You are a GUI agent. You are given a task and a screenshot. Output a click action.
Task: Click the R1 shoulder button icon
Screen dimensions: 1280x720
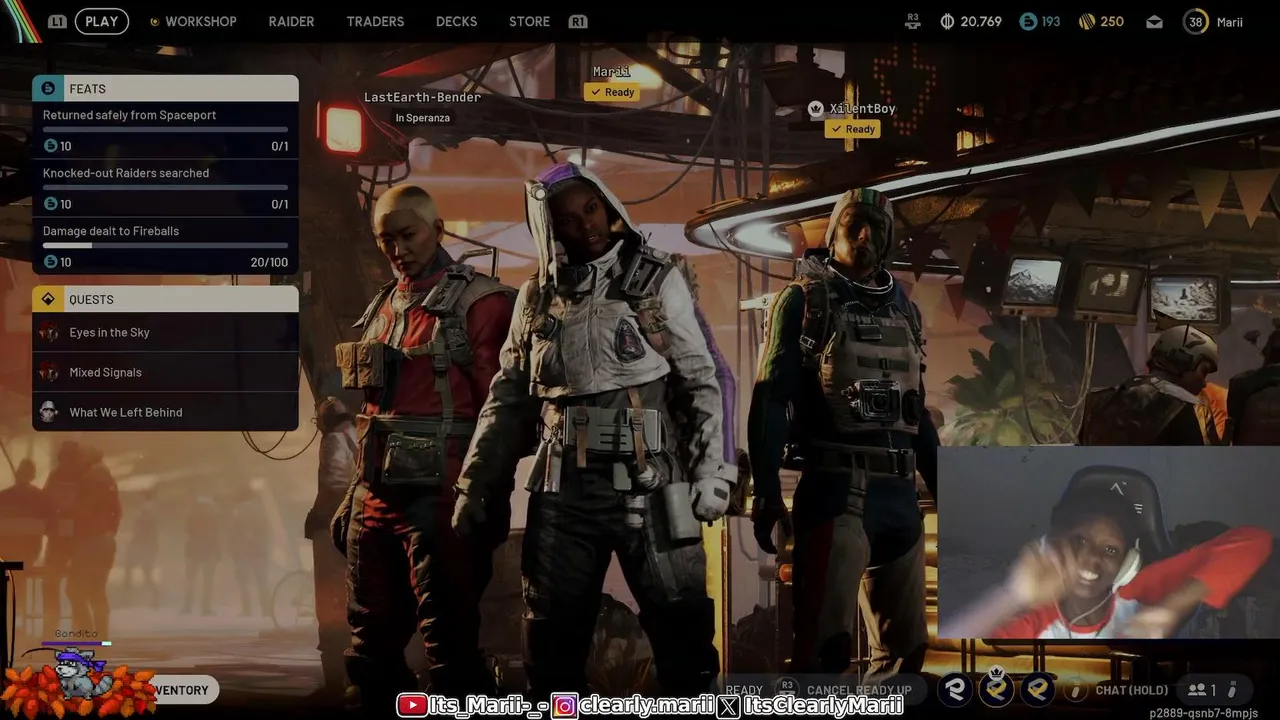(577, 21)
